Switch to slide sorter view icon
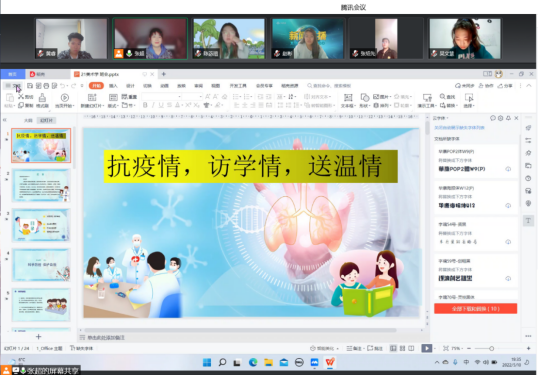The height and width of the screenshot is (375, 539). coord(403,348)
